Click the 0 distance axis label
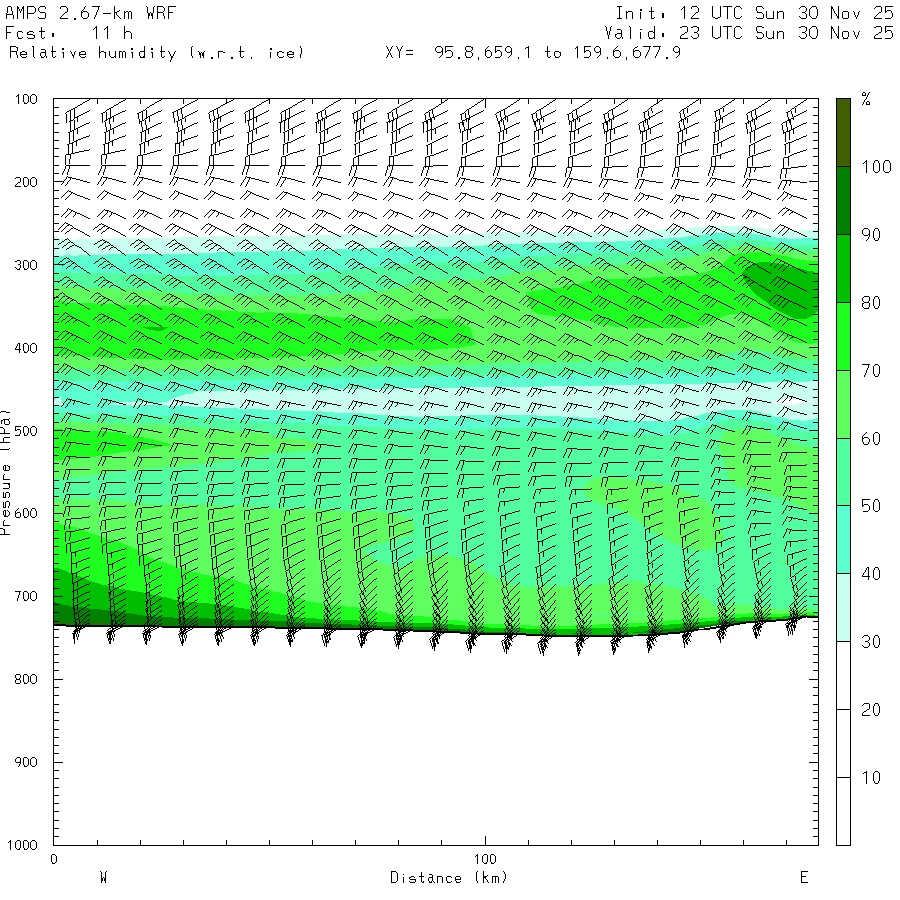Image resolution: width=900 pixels, height=900 pixels. point(54,859)
